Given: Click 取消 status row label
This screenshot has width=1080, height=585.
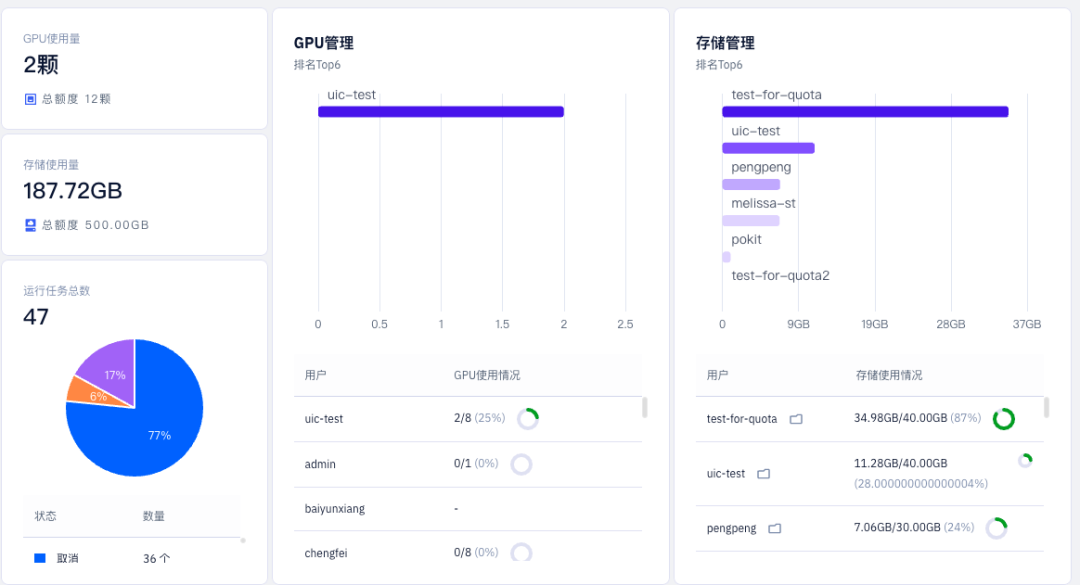Looking at the screenshot, I should [x=68, y=559].
